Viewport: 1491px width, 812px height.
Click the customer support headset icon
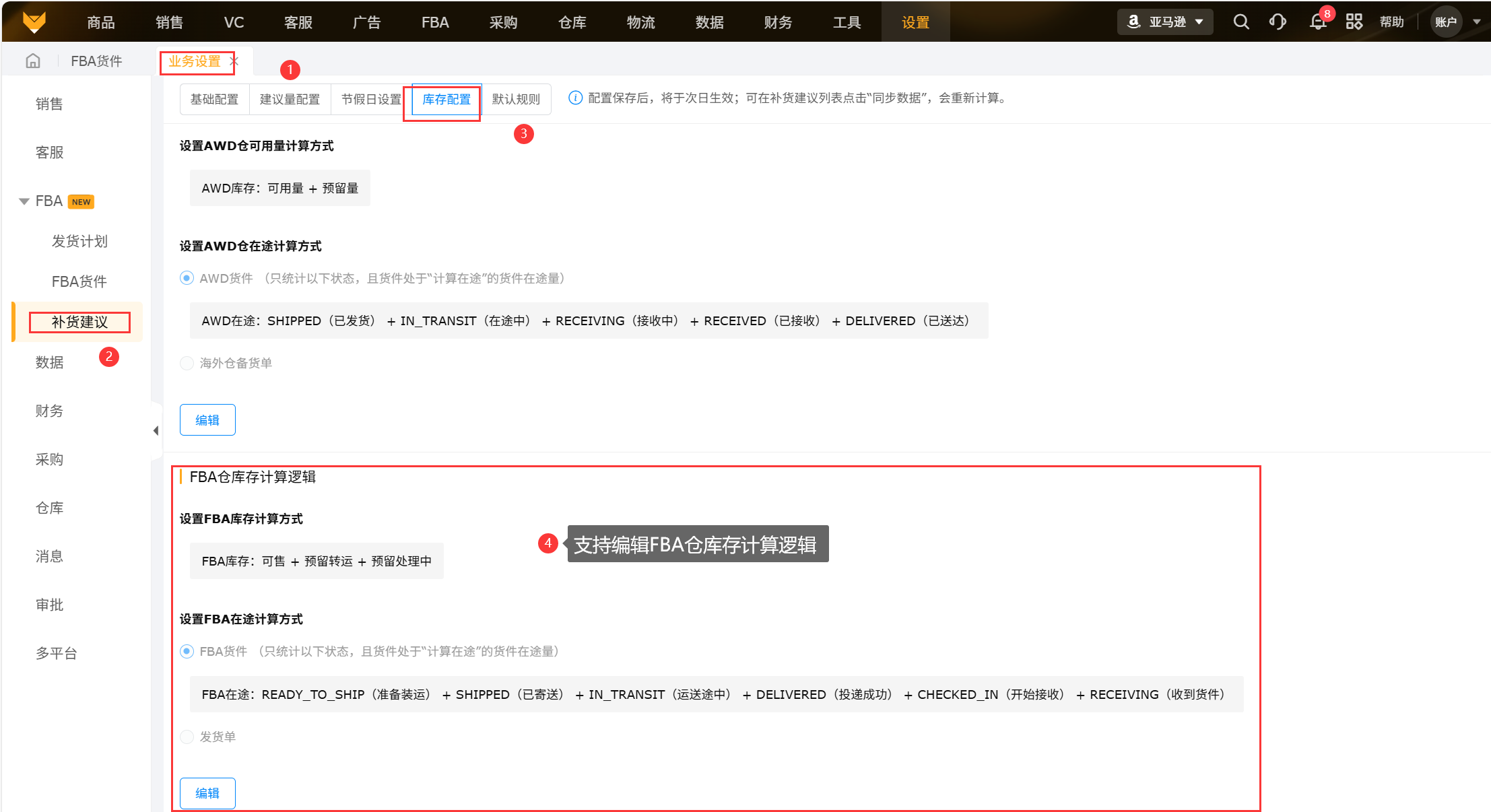coord(1278,22)
